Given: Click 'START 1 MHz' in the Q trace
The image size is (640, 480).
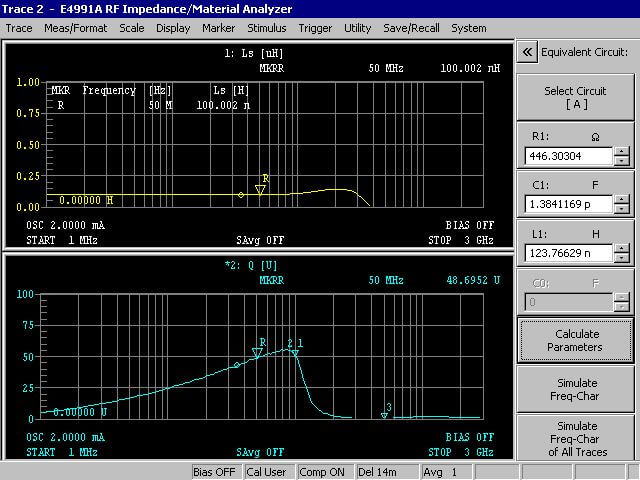Looking at the screenshot, I should click(x=62, y=452).
